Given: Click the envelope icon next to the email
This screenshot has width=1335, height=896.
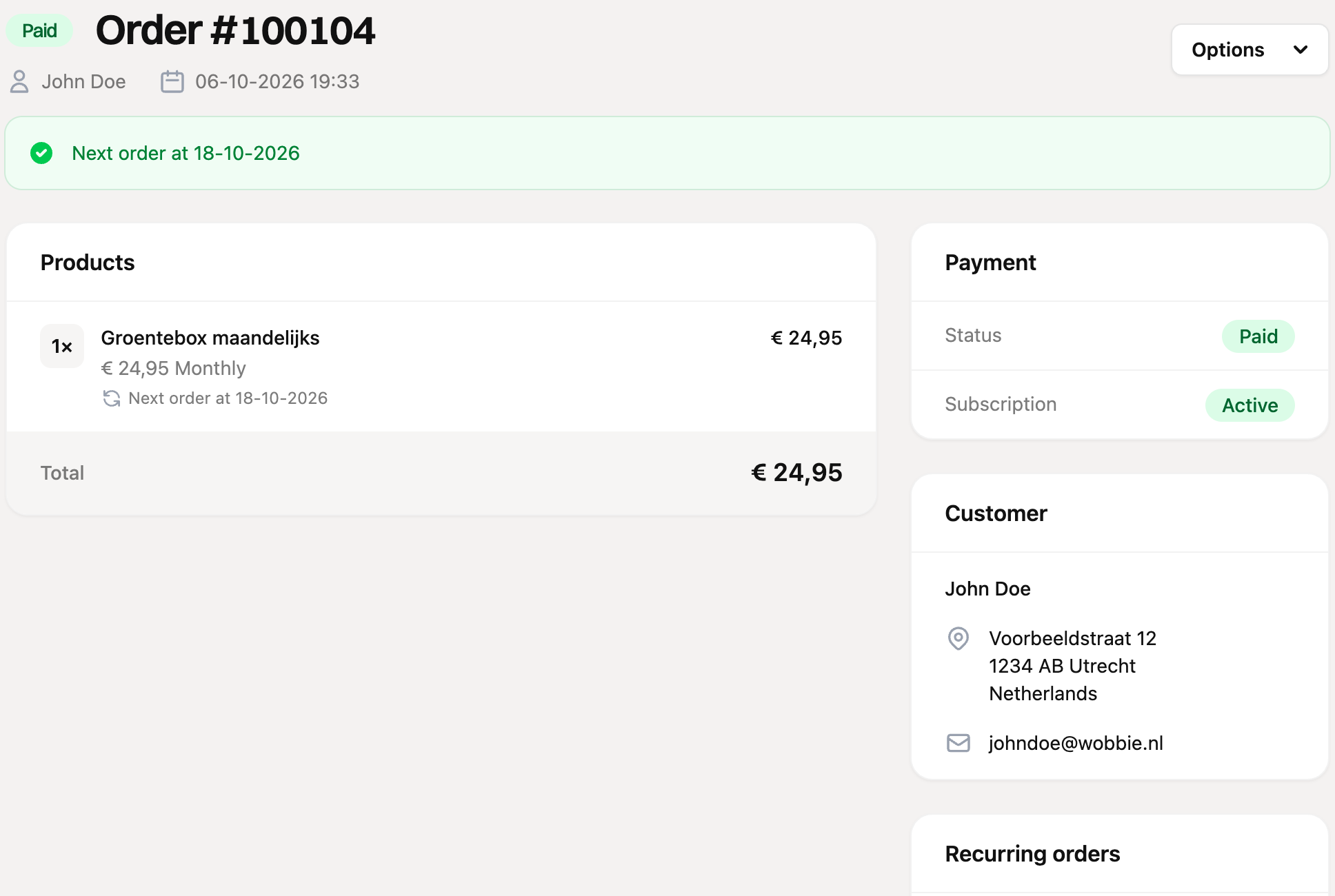Looking at the screenshot, I should (958, 743).
